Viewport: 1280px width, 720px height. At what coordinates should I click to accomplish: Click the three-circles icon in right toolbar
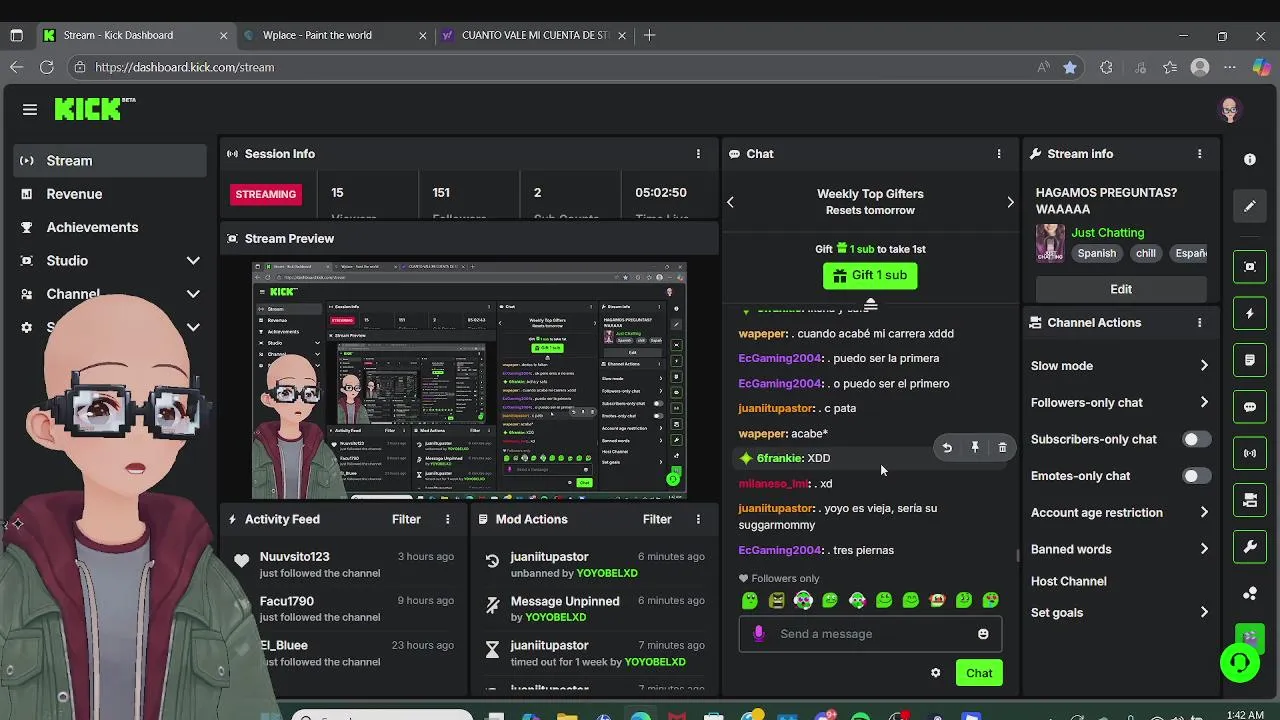pos(1250,593)
